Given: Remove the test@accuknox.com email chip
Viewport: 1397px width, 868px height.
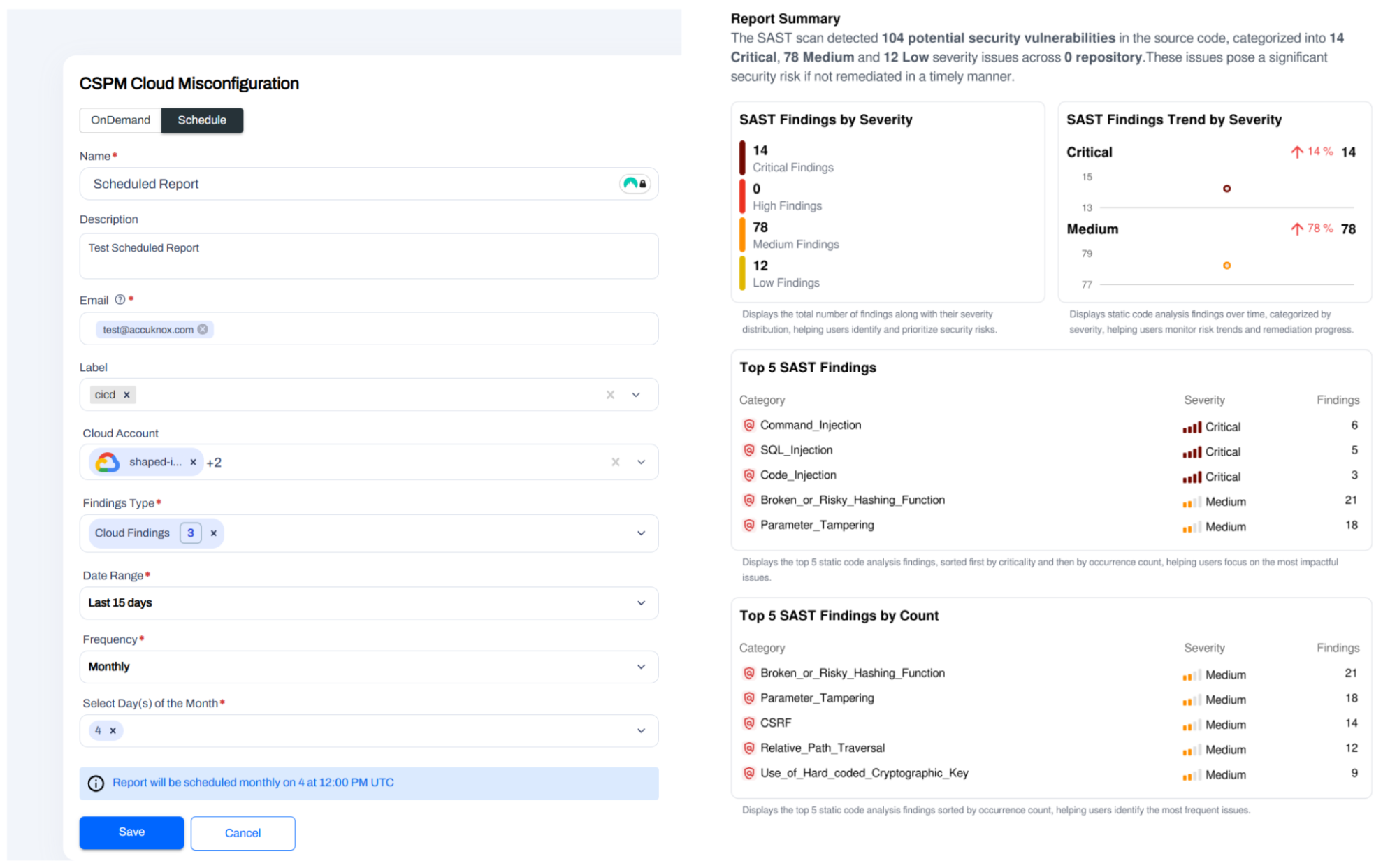Looking at the screenshot, I should tap(203, 329).
